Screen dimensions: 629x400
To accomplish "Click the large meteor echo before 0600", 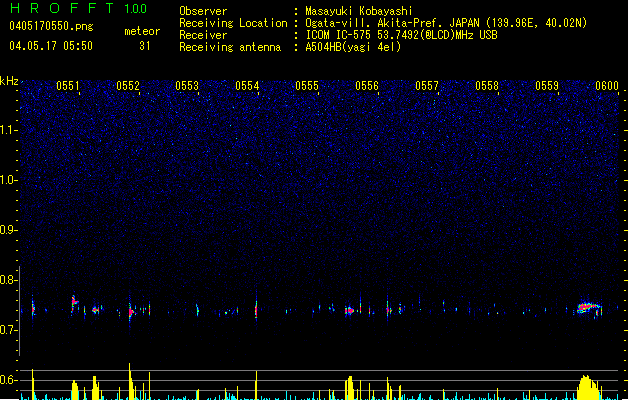I will [589, 308].
